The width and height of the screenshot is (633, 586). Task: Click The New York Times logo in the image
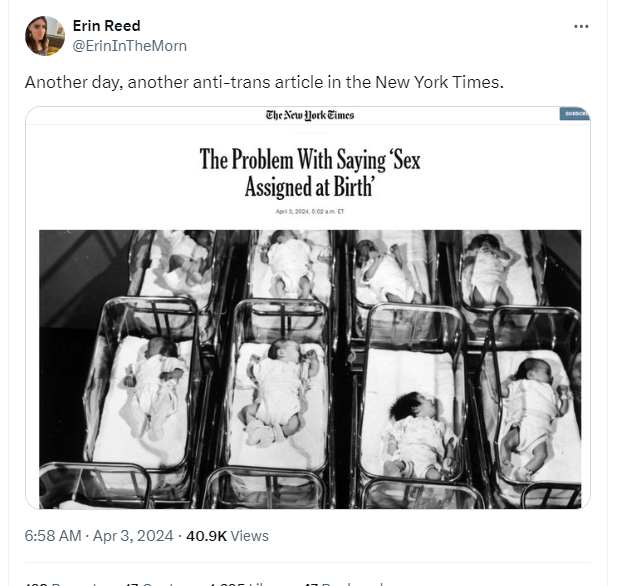tap(310, 115)
